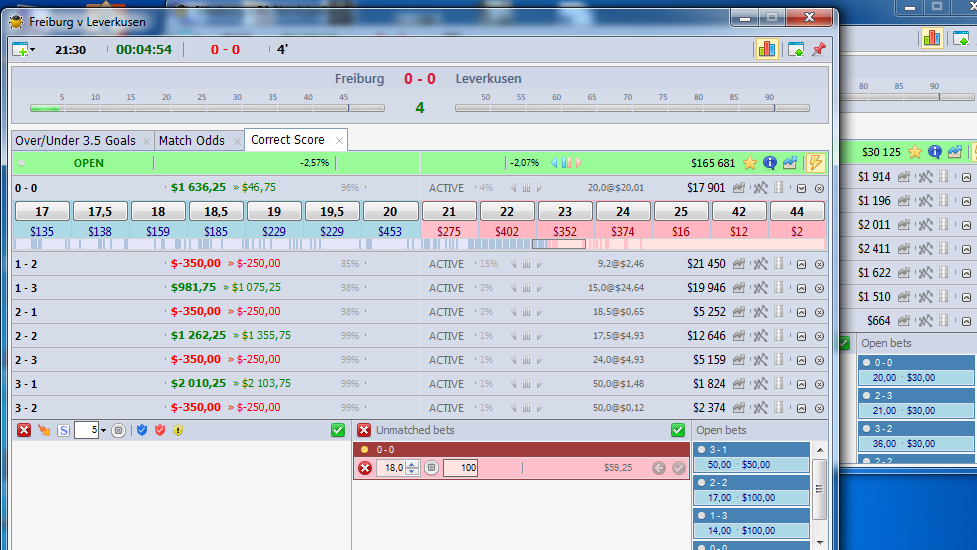Expand the 3-1 selection row

[801, 384]
